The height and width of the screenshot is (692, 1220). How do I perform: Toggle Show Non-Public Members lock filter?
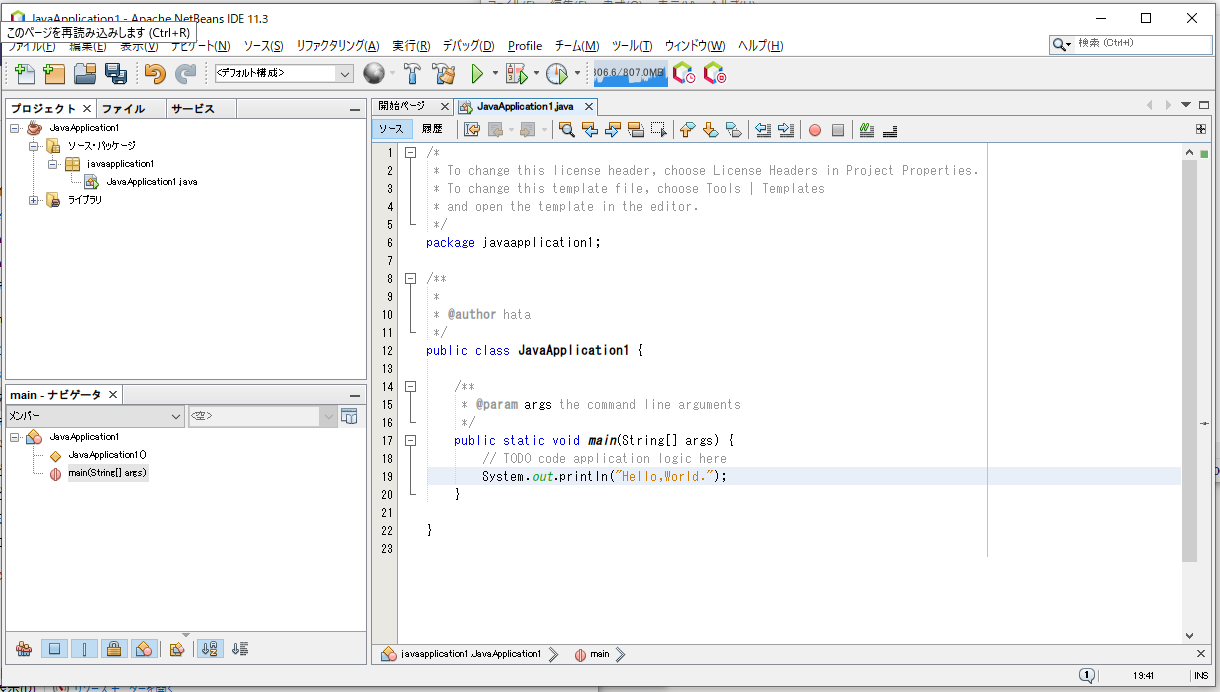114,648
